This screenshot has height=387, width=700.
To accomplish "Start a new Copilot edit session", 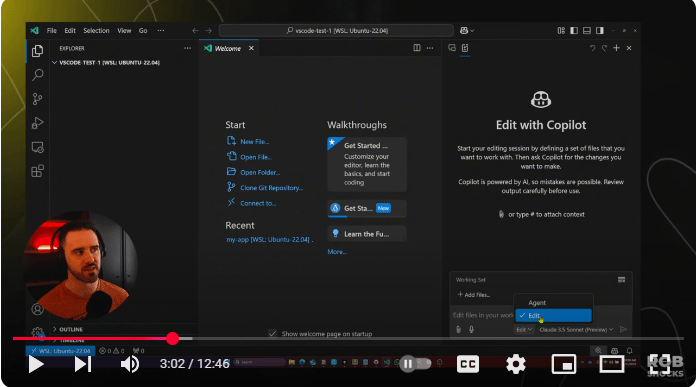I will pyautogui.click(x=617, y=48).
